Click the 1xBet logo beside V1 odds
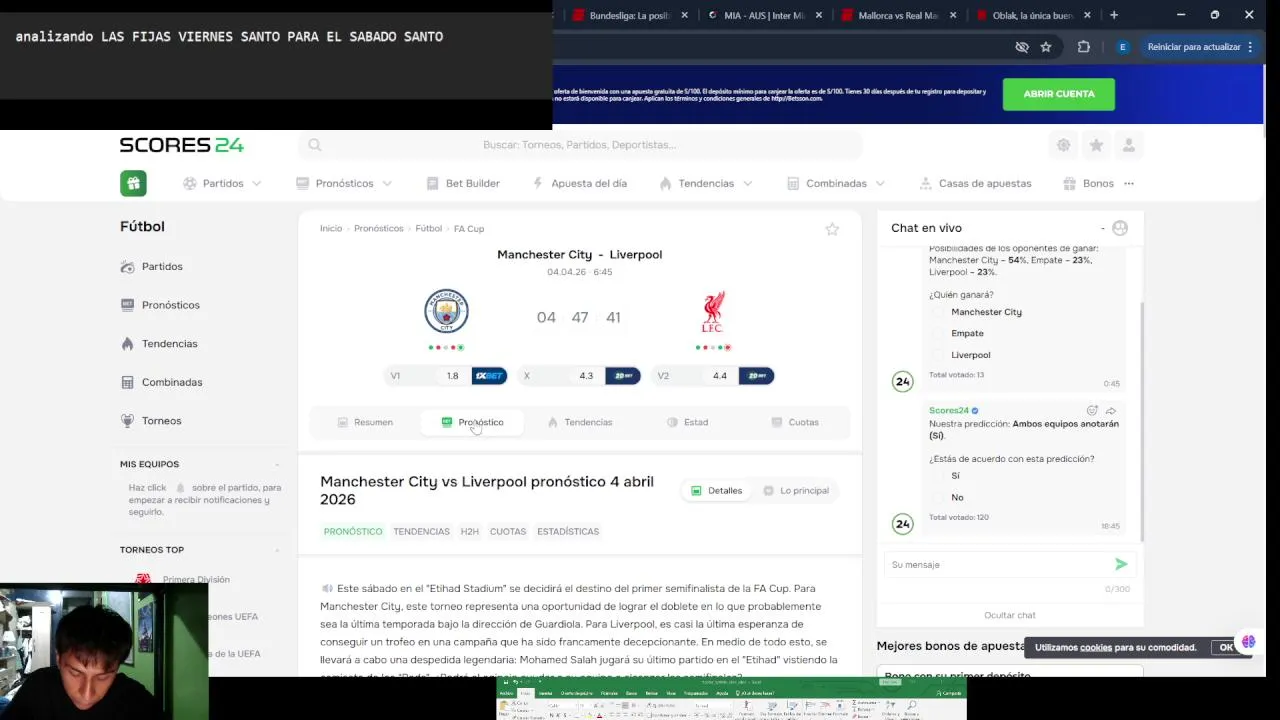Viewport: 1280px width, 720px height. pos(489,376)
